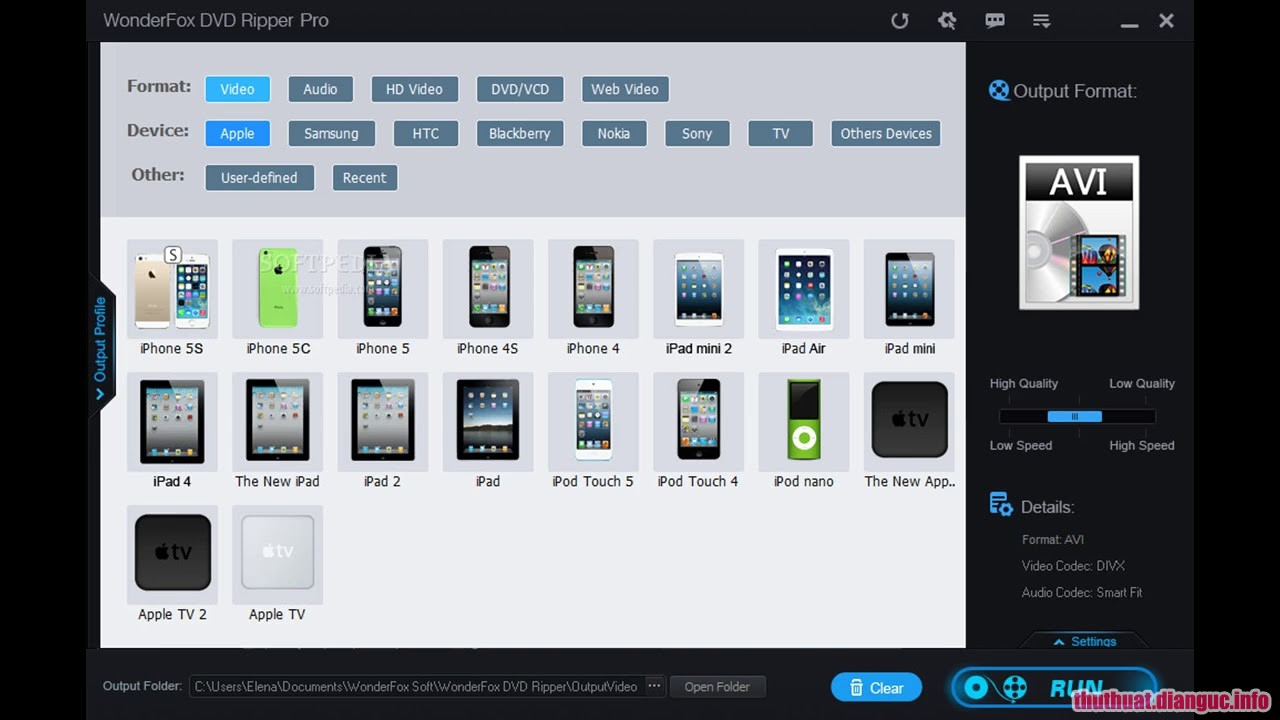
Task: Open the settings gear icon in title bar
Action: pos(946,20)
